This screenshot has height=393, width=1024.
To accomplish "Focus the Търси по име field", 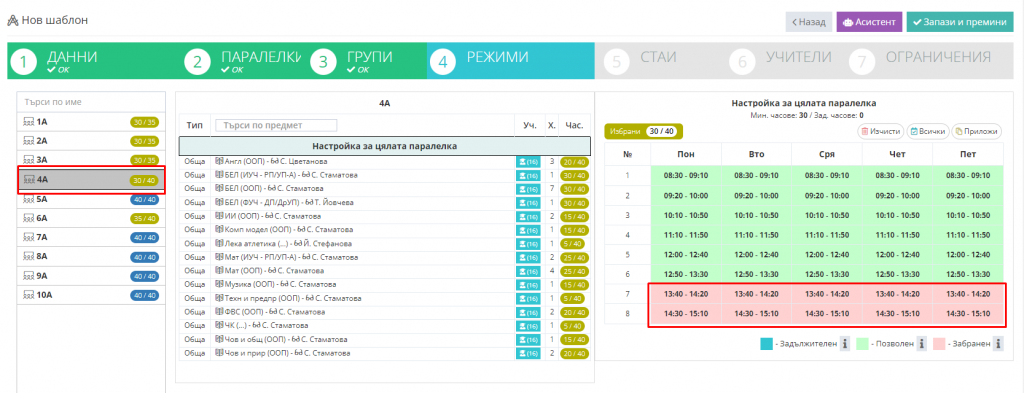I will pyautogui.click(x=91, y=102).
